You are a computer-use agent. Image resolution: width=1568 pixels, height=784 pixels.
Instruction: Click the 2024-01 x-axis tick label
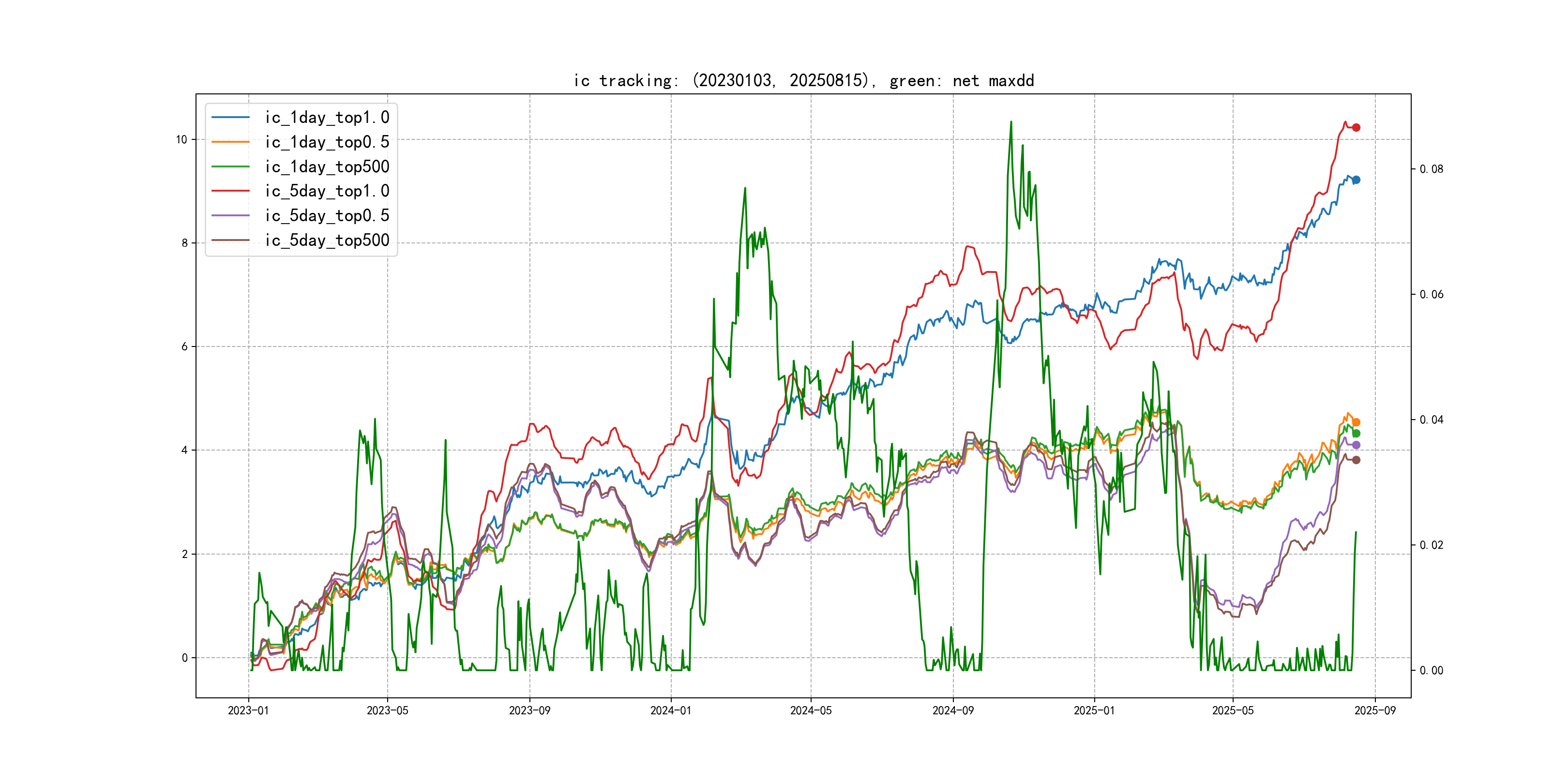point(671,710)
